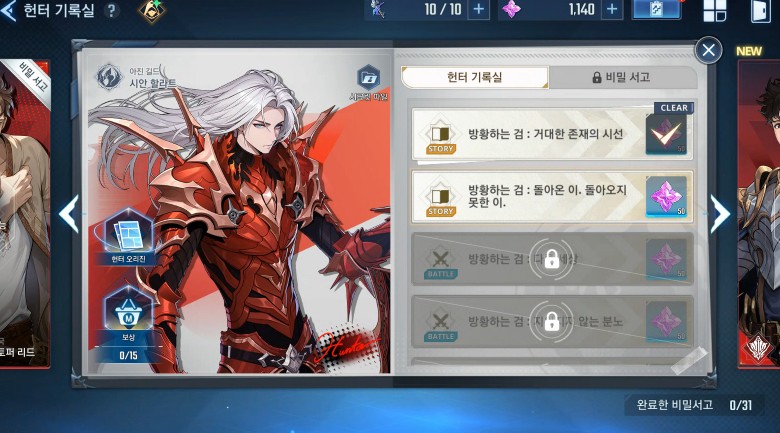Switch to the locked 비밀 서고 tab
Screen dimensions: 780x433
tap(622, 77)
